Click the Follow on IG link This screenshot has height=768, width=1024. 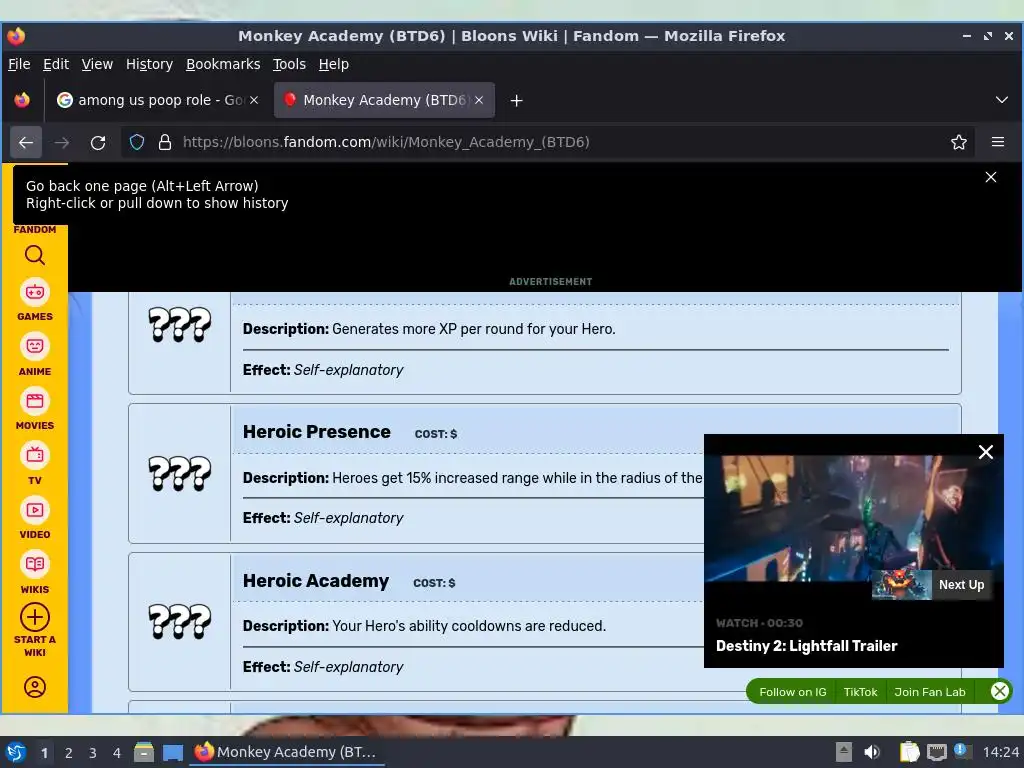pos(793,692)
